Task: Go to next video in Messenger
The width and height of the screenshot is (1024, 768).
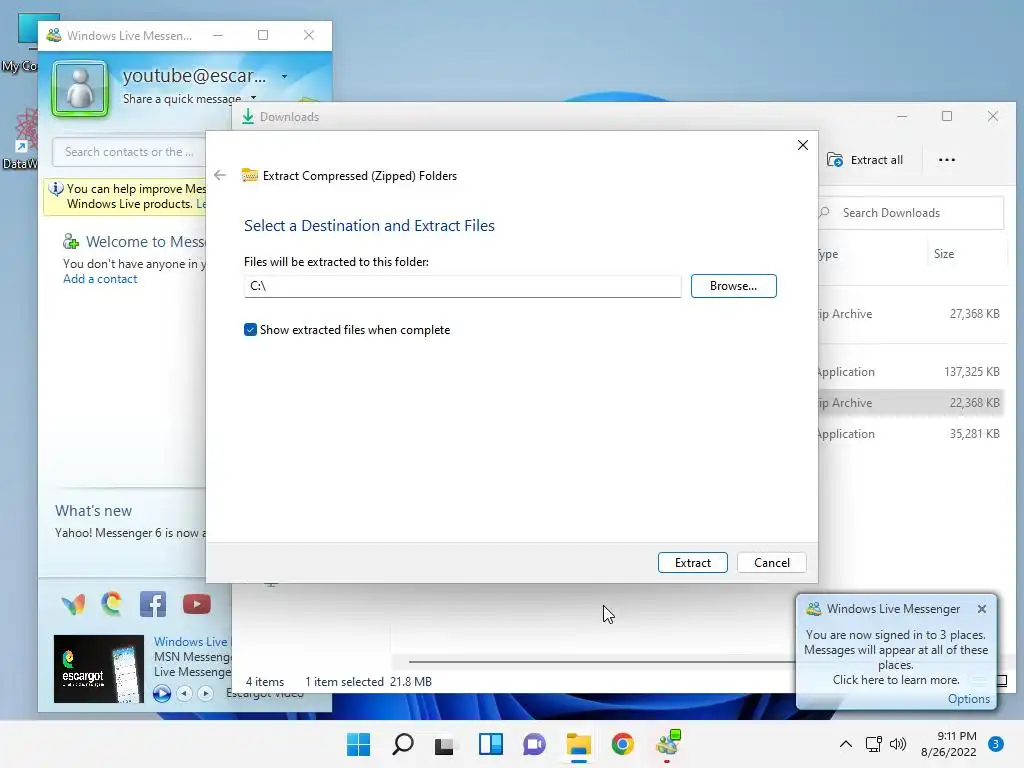Action: tap(205, 694)
